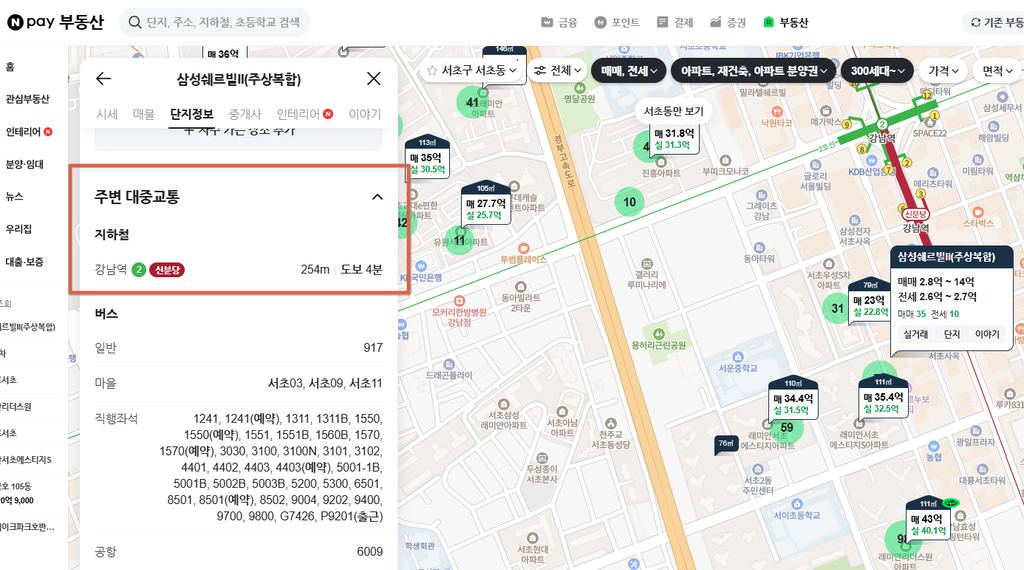The height and width of the screenshot is (570, 1024).
Task: Open the 가격 price dropdown
Action: pyautogui.click(x=943, y=71)
